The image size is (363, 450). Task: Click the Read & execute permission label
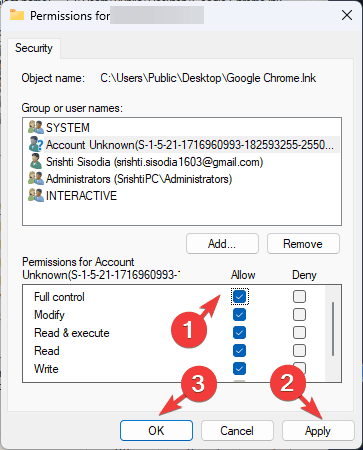click(72, 333)
